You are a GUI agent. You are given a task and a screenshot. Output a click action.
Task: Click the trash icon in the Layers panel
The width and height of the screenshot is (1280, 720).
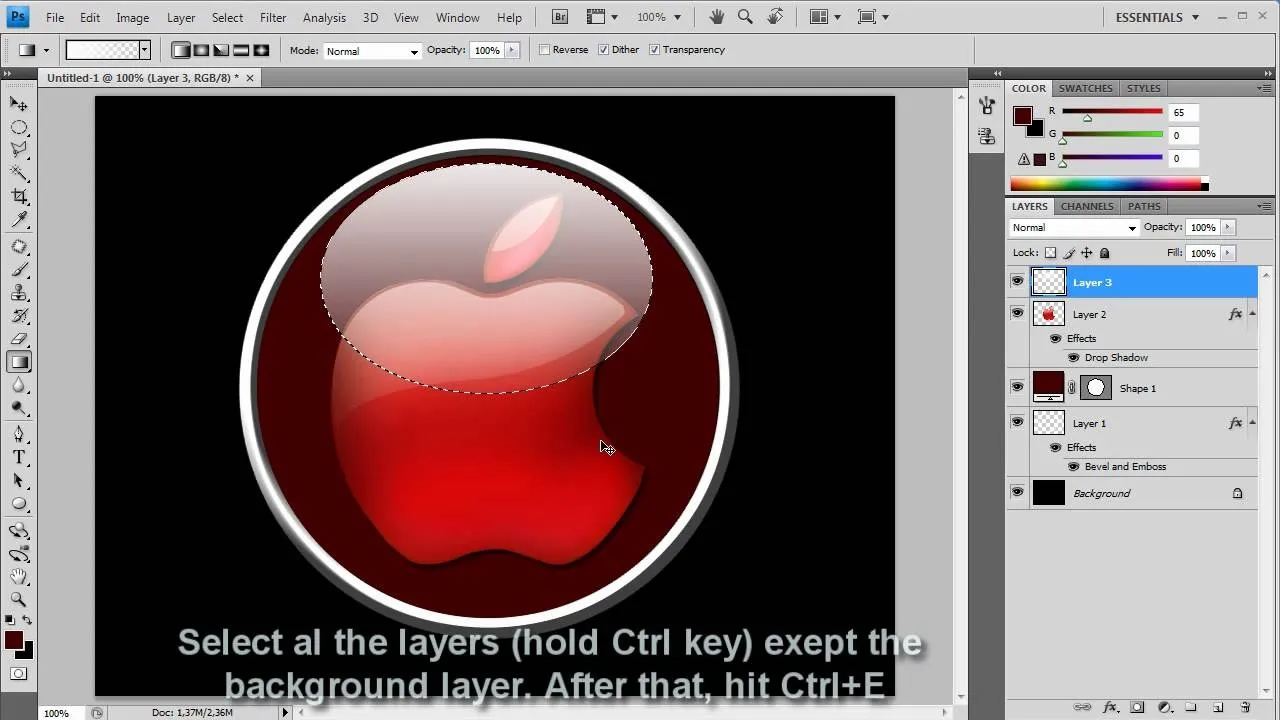point(1245,707)
